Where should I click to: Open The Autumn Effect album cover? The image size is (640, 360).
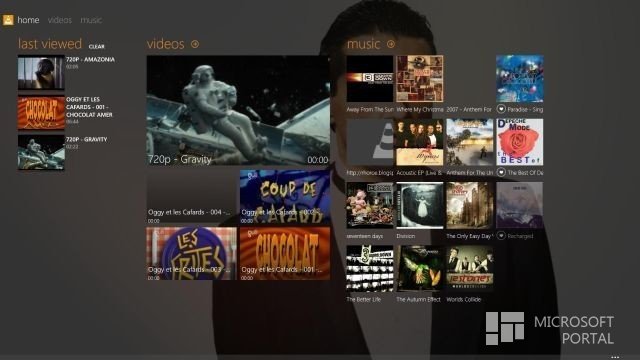click(420, 269)
